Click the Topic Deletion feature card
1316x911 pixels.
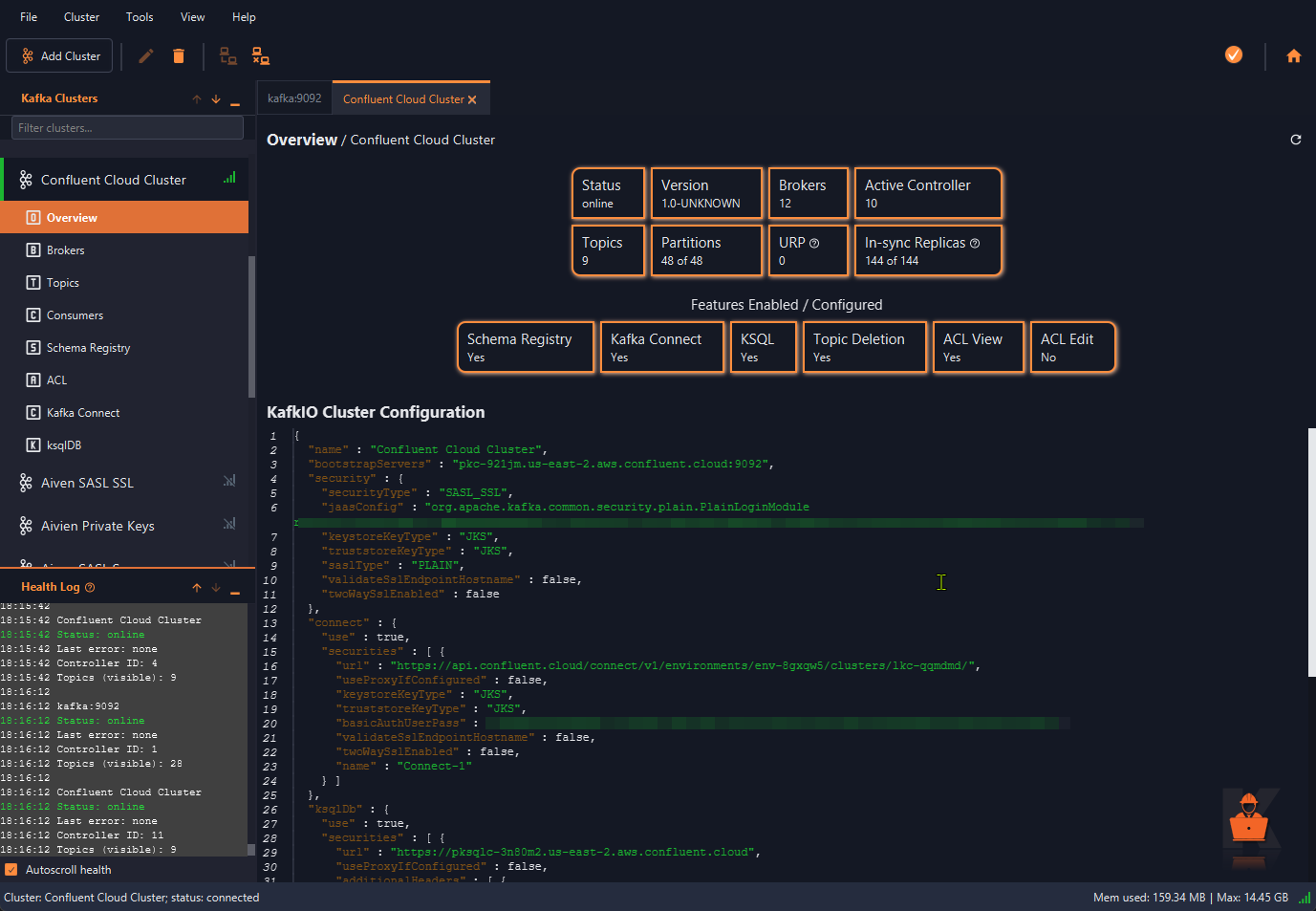pyautogui.click(x=865, y=347)
